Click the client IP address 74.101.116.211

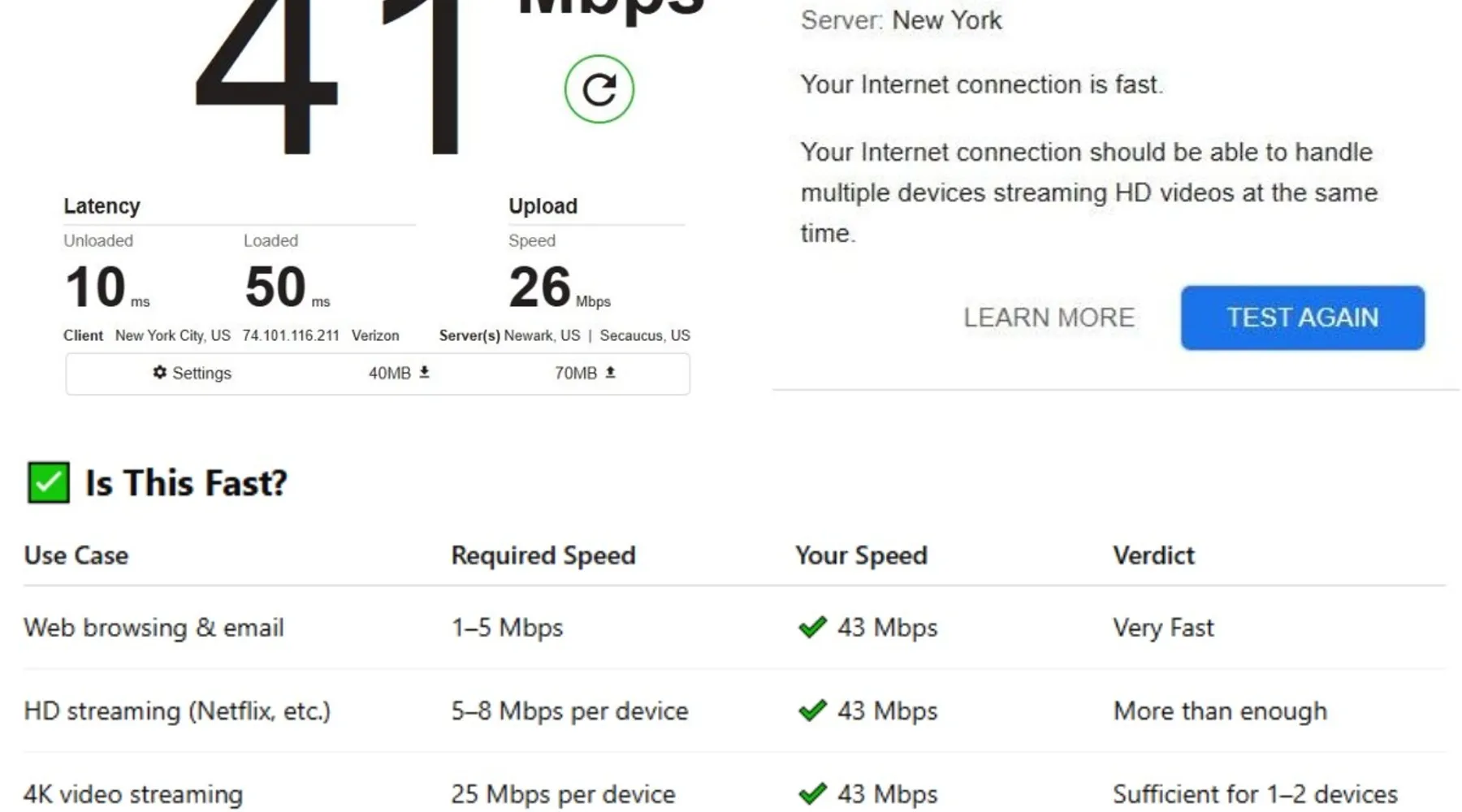click(x=291, y=335)
